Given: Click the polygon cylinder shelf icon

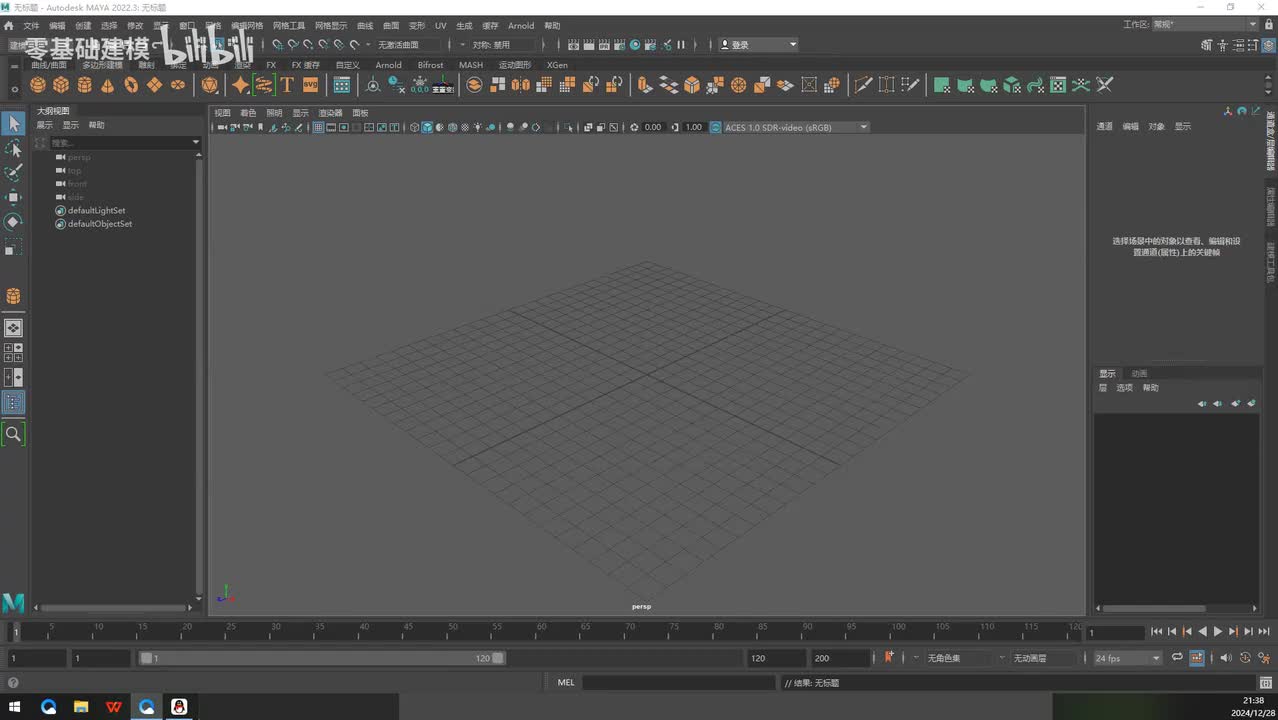Looking at the screenshot, I should (84, 85).
